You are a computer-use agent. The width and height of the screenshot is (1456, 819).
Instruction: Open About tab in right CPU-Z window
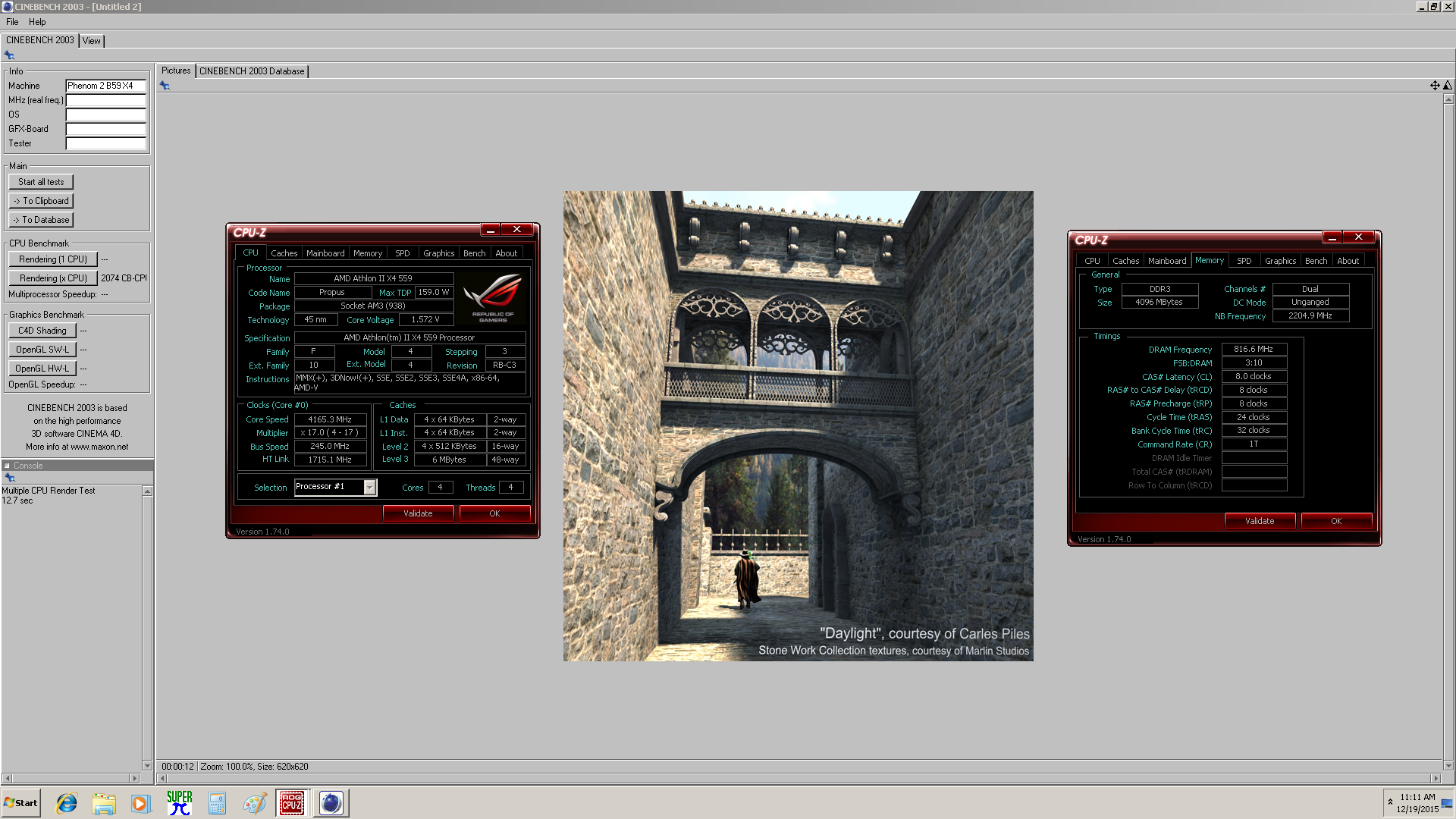(1348, 261)
